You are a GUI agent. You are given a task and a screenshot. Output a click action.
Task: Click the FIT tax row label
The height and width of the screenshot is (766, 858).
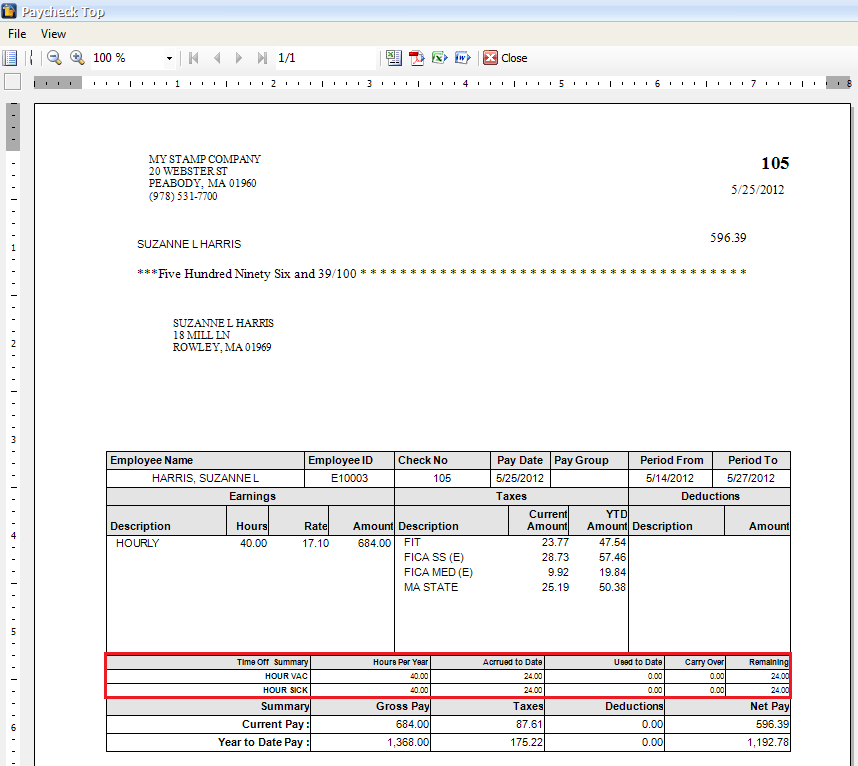(412, 542)
